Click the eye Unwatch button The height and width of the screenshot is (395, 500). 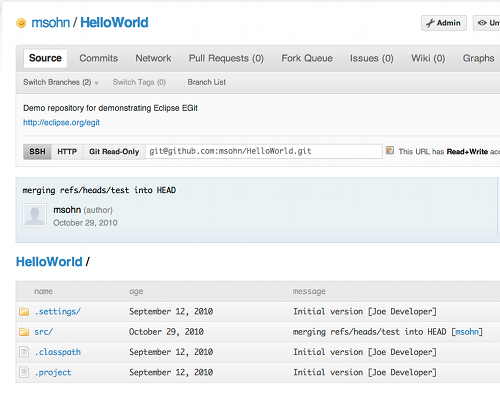coord(487,23)
